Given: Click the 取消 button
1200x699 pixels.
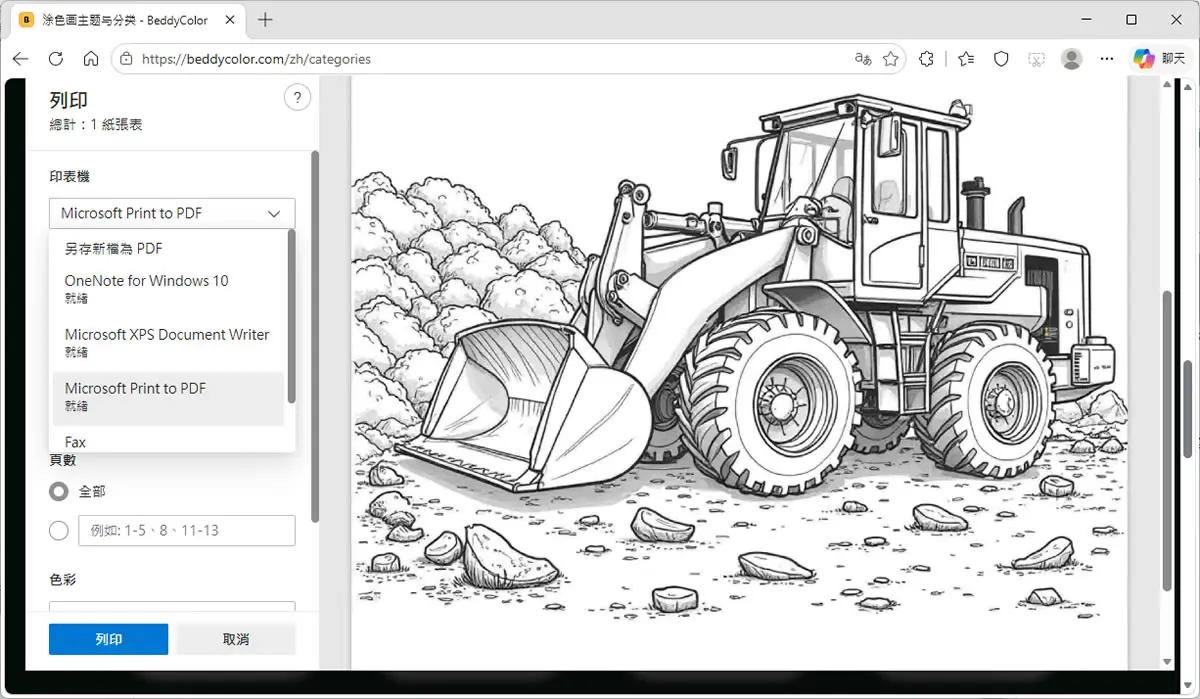Looking at the screenshot, I should click(236, 639).
